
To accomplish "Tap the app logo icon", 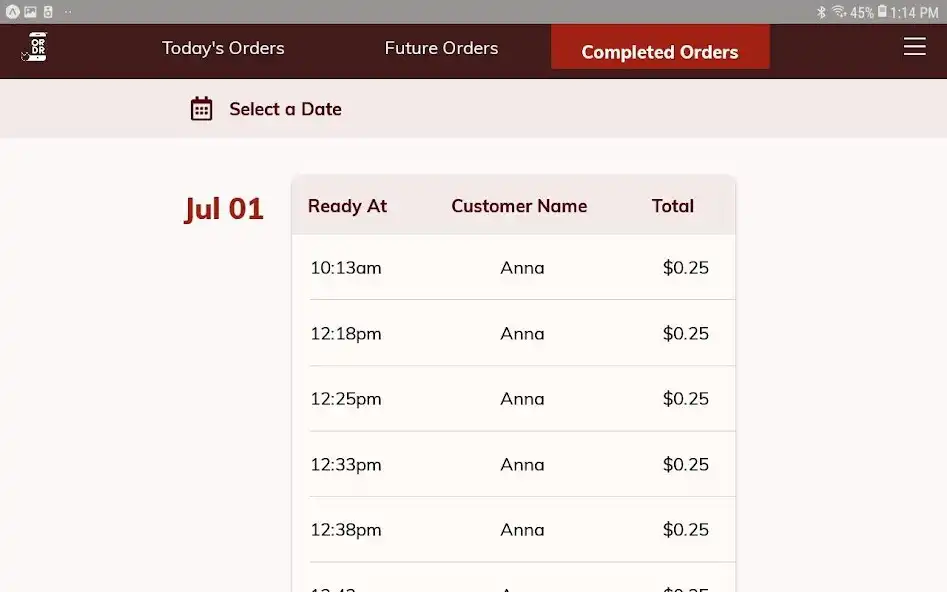I will (x=36, y=47).
